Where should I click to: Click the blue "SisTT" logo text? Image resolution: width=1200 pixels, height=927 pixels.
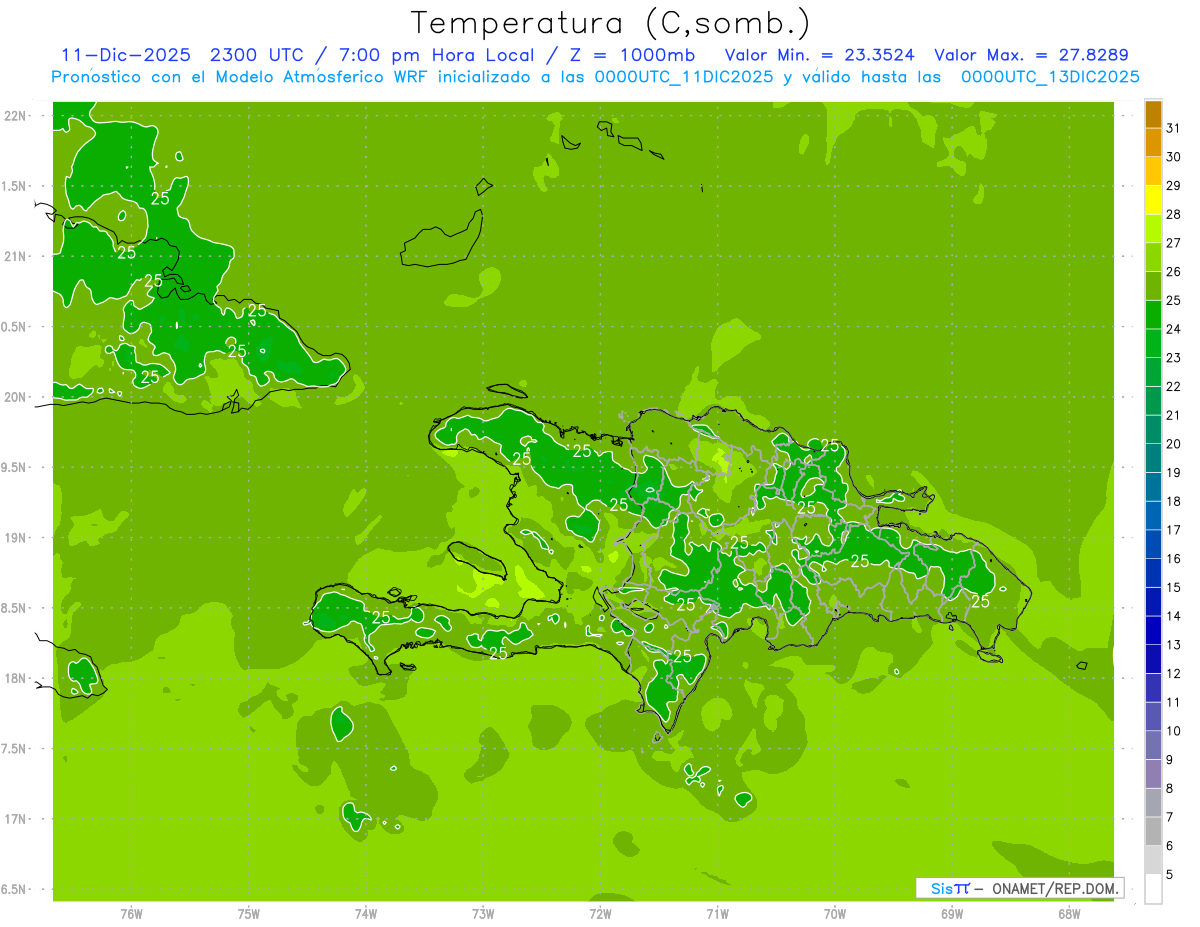pos(950,888)
